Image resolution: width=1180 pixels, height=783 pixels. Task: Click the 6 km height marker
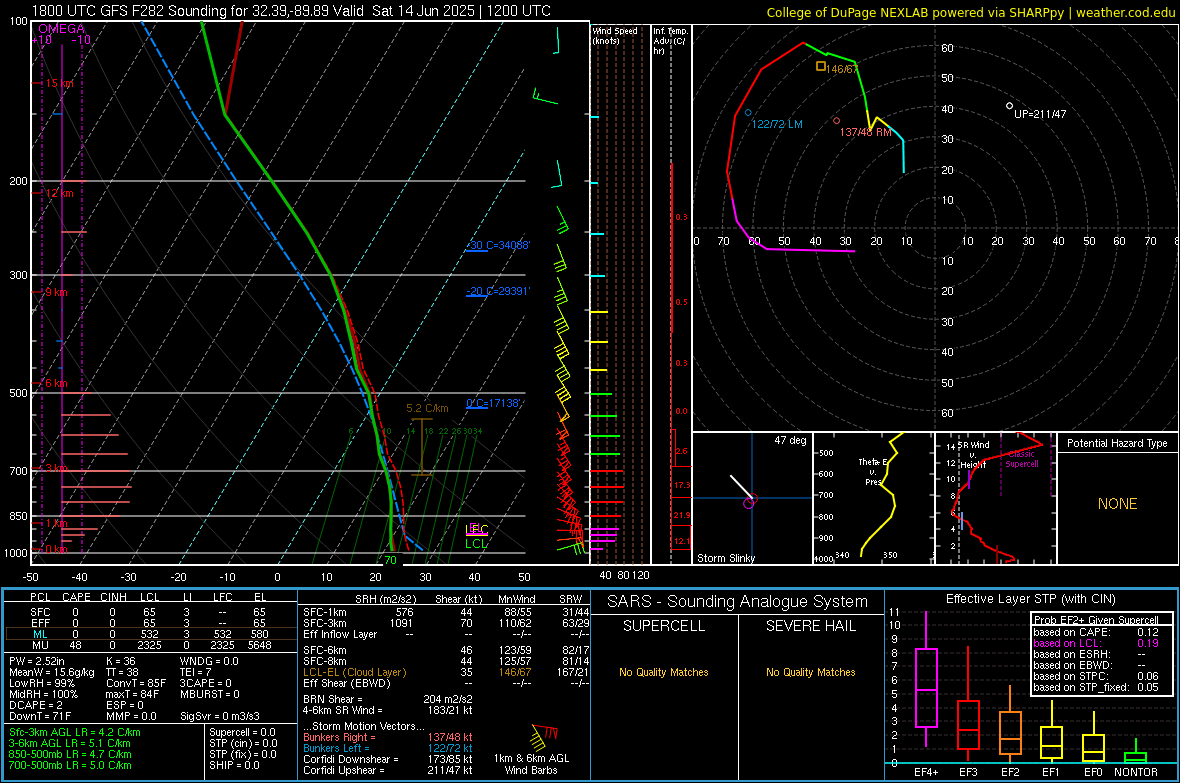pyautogui.click(x=56, y=383)
